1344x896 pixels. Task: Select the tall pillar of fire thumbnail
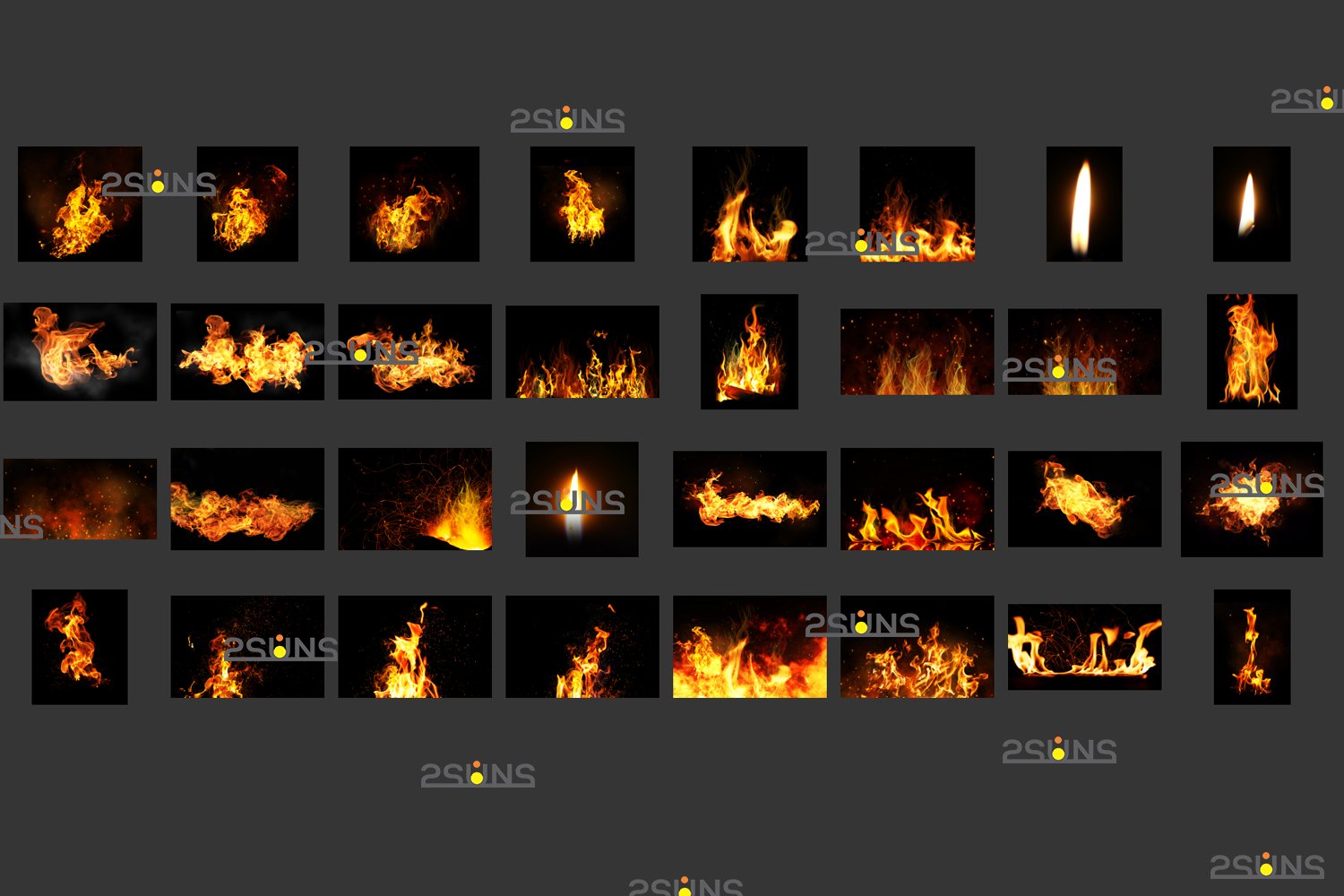1252,351
